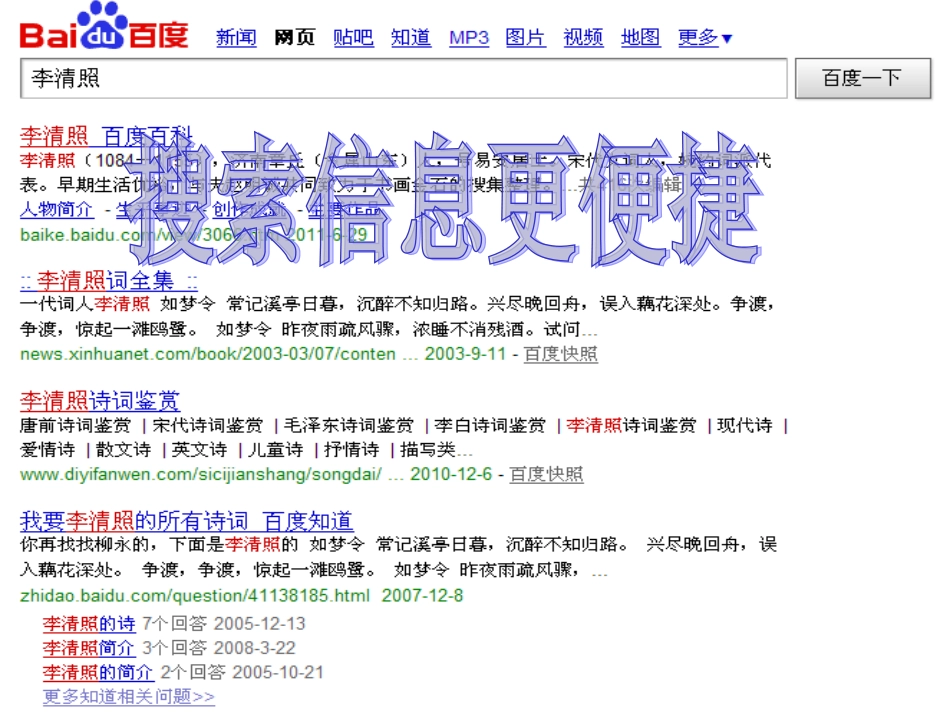This screenshot has height=713, width=950.
Task: Click the search box containing 李清照
Action: pos(404,78)
